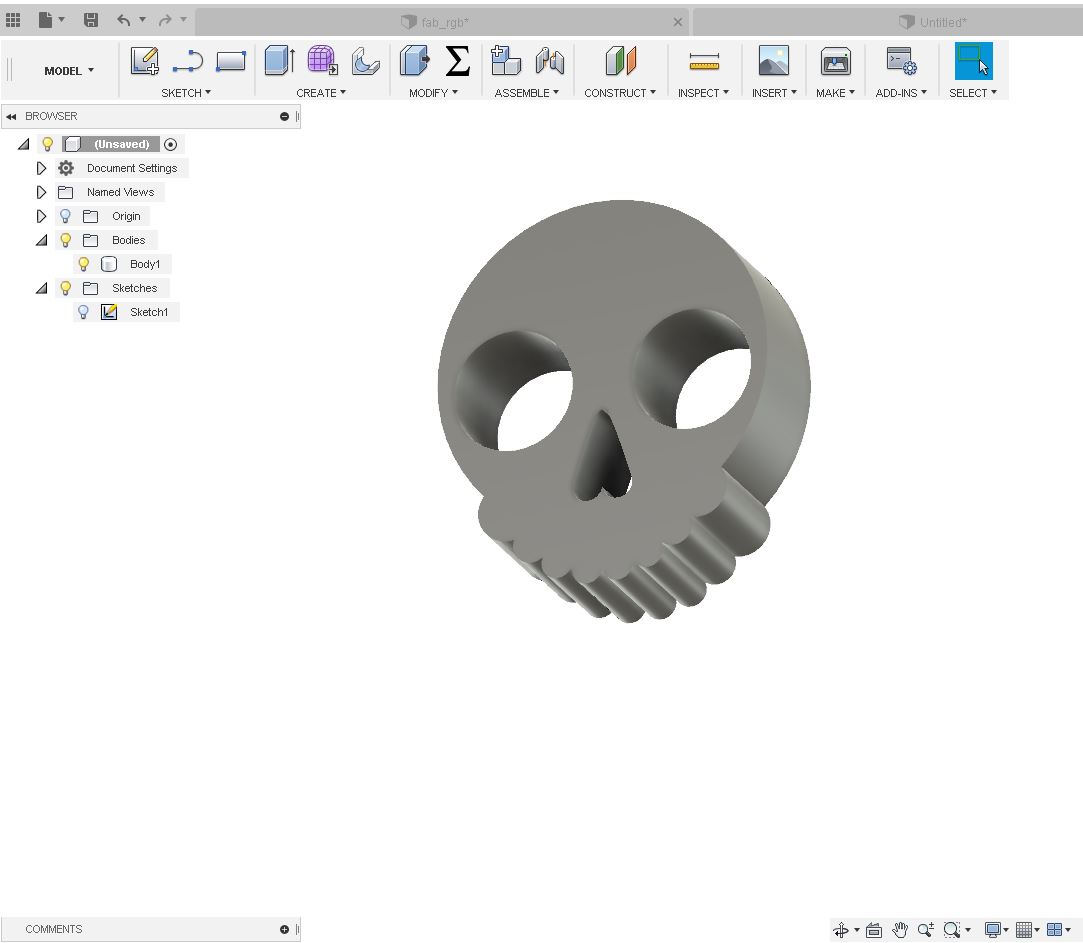This screenshot has height=943, width=1083.
Task: Click the New Component assemble icon
Action: tap(506, 62)
